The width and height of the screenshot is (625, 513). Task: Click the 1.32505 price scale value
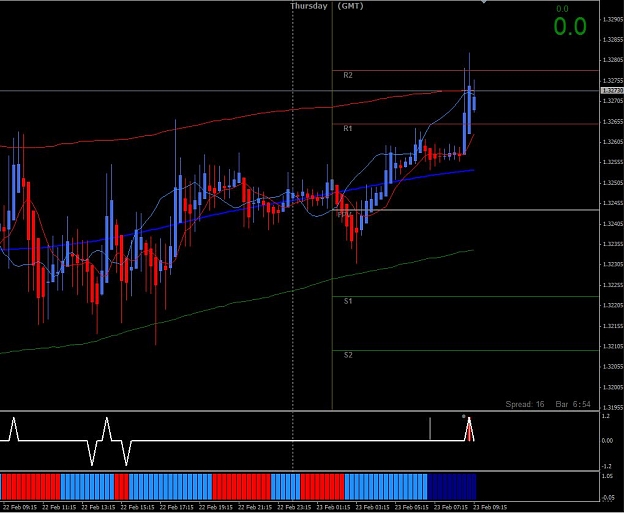613,183
